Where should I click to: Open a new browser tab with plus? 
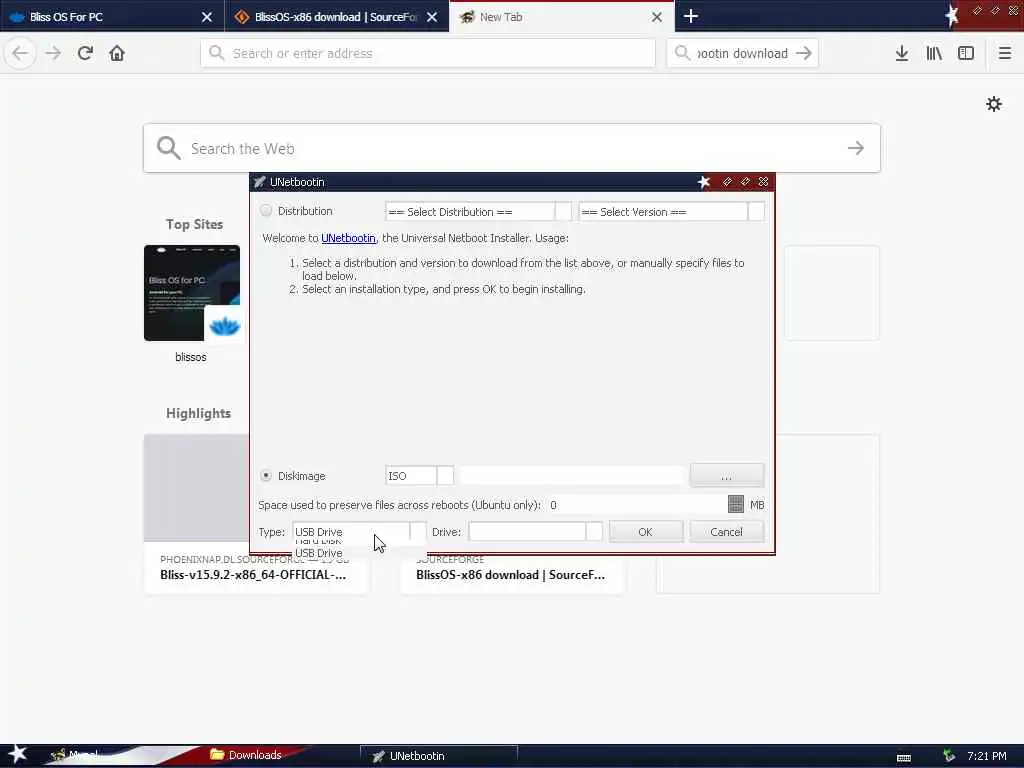click(x=691, y=16)
